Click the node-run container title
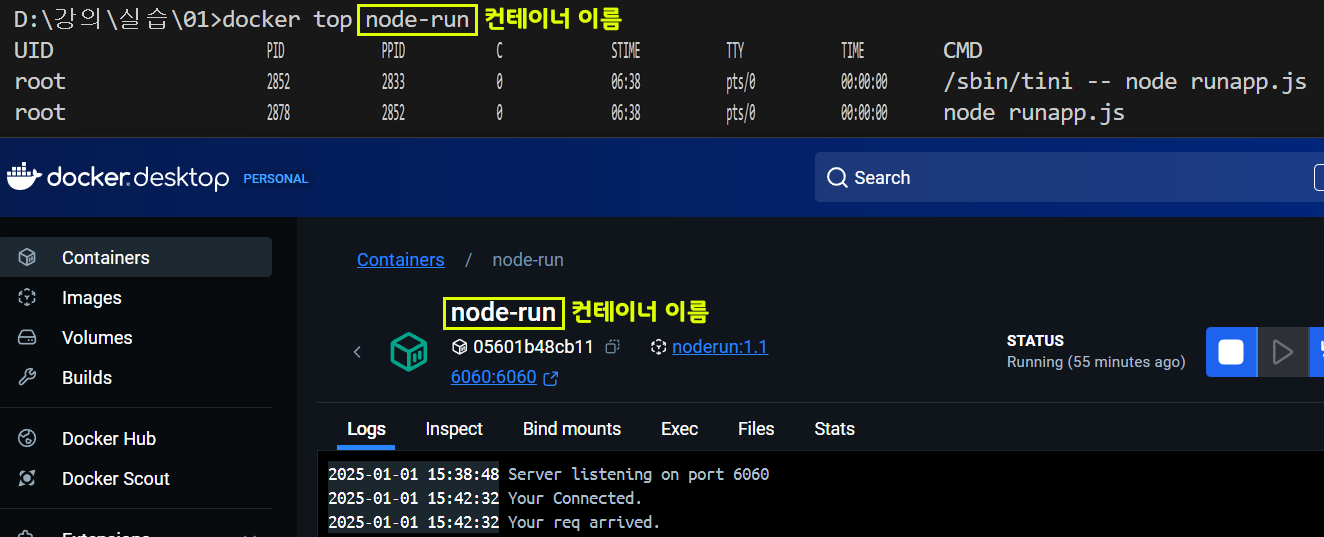 tap(503, 313)
